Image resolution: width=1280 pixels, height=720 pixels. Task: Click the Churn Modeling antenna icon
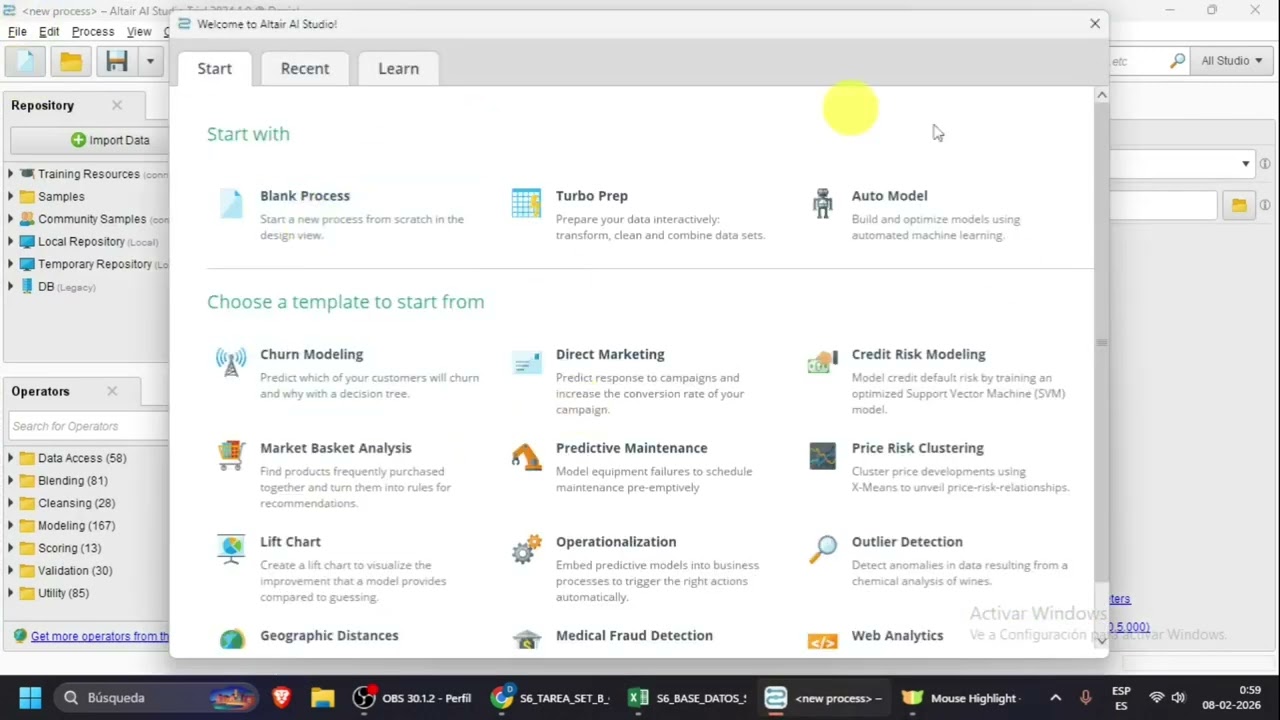tap(231, 362)
